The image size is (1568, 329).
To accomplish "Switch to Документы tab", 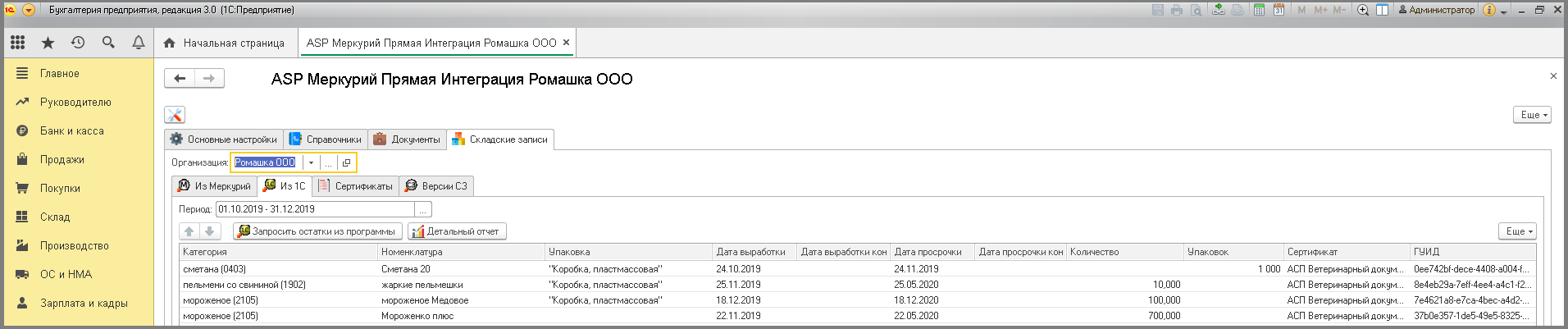I will point(407,139).
